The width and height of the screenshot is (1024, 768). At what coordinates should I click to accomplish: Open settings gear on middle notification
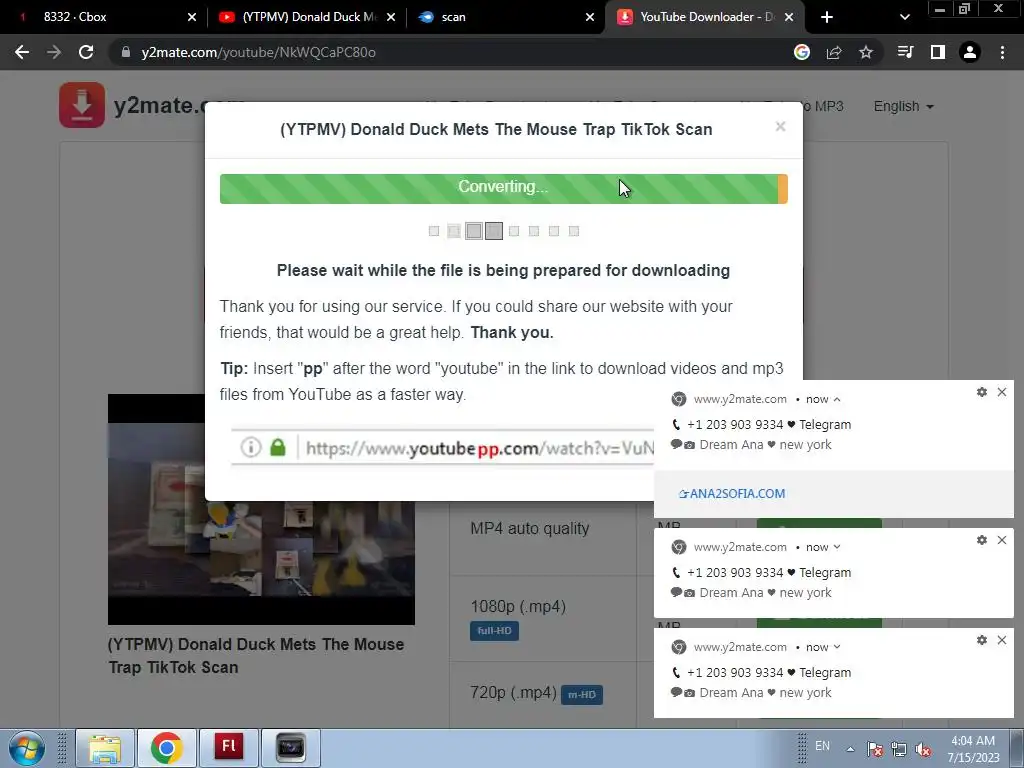982,540
